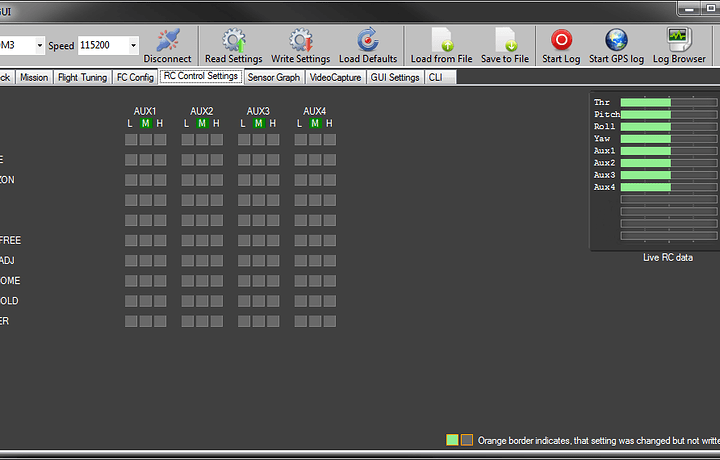Check AUX3 L box in the ZON row
This screenshot has width=720, height=460.
pyautogui.click(x=244, y=180)
